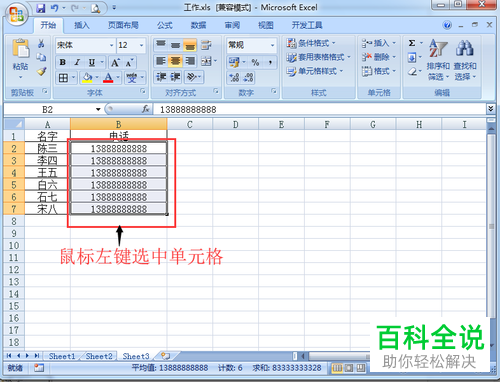Decrease decimal places
This screenshot has width=500, height=382.
pos(249,77)
